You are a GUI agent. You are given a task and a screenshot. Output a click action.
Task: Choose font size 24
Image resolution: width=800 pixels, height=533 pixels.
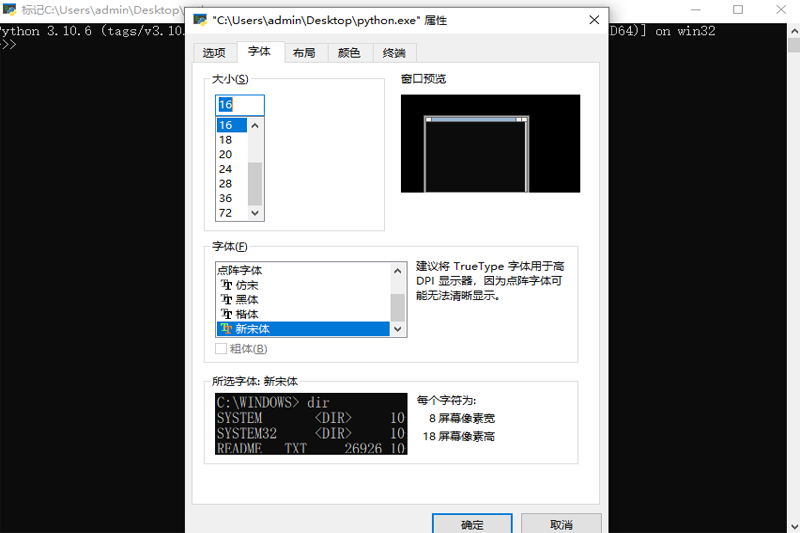click(232, 169)
